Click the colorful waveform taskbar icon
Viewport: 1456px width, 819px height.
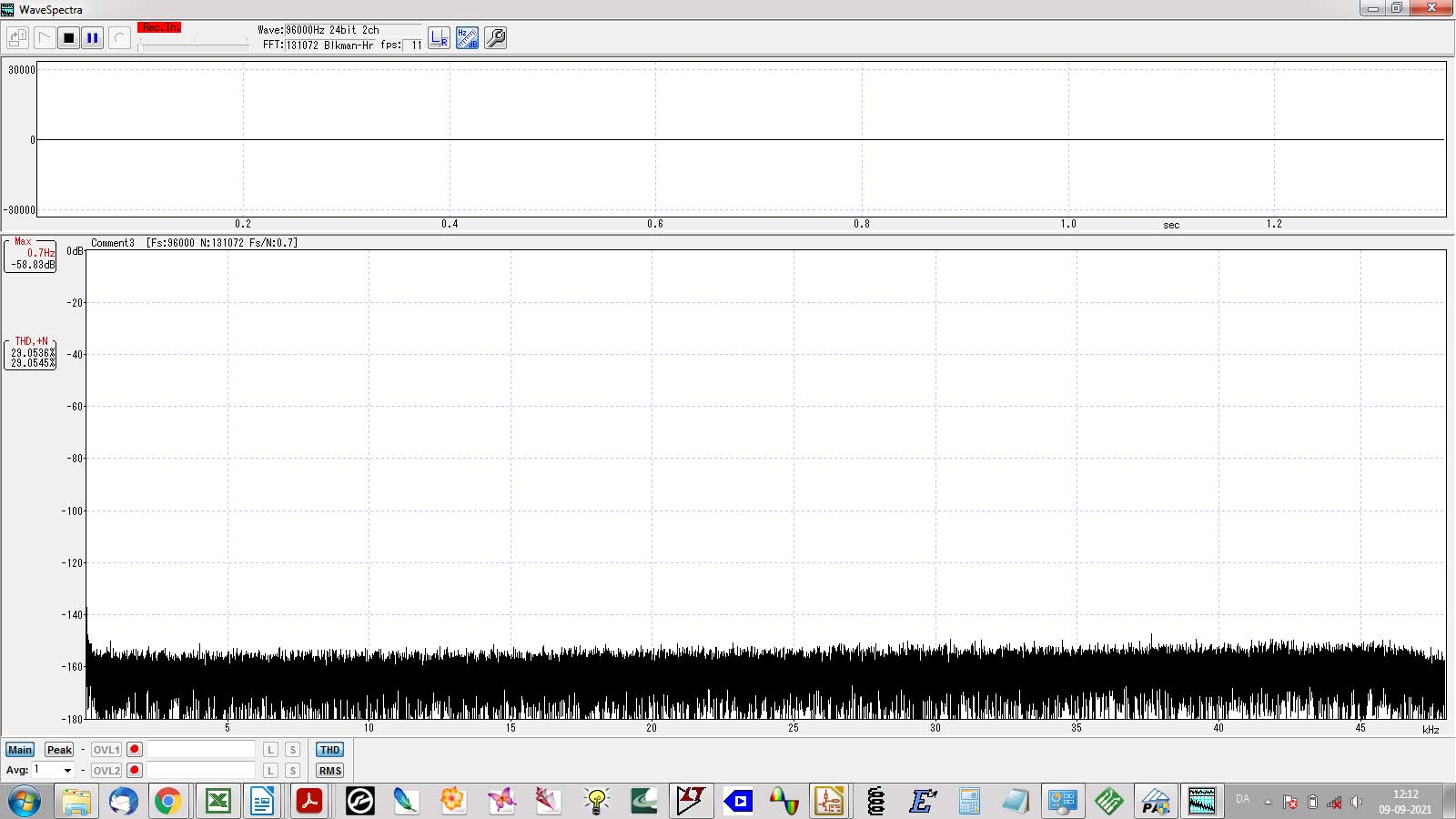click(784, 801)
